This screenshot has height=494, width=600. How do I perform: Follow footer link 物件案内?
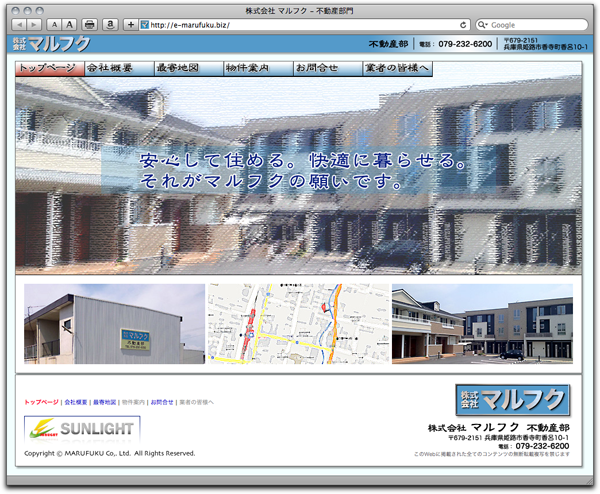click(x=133, y=402)
